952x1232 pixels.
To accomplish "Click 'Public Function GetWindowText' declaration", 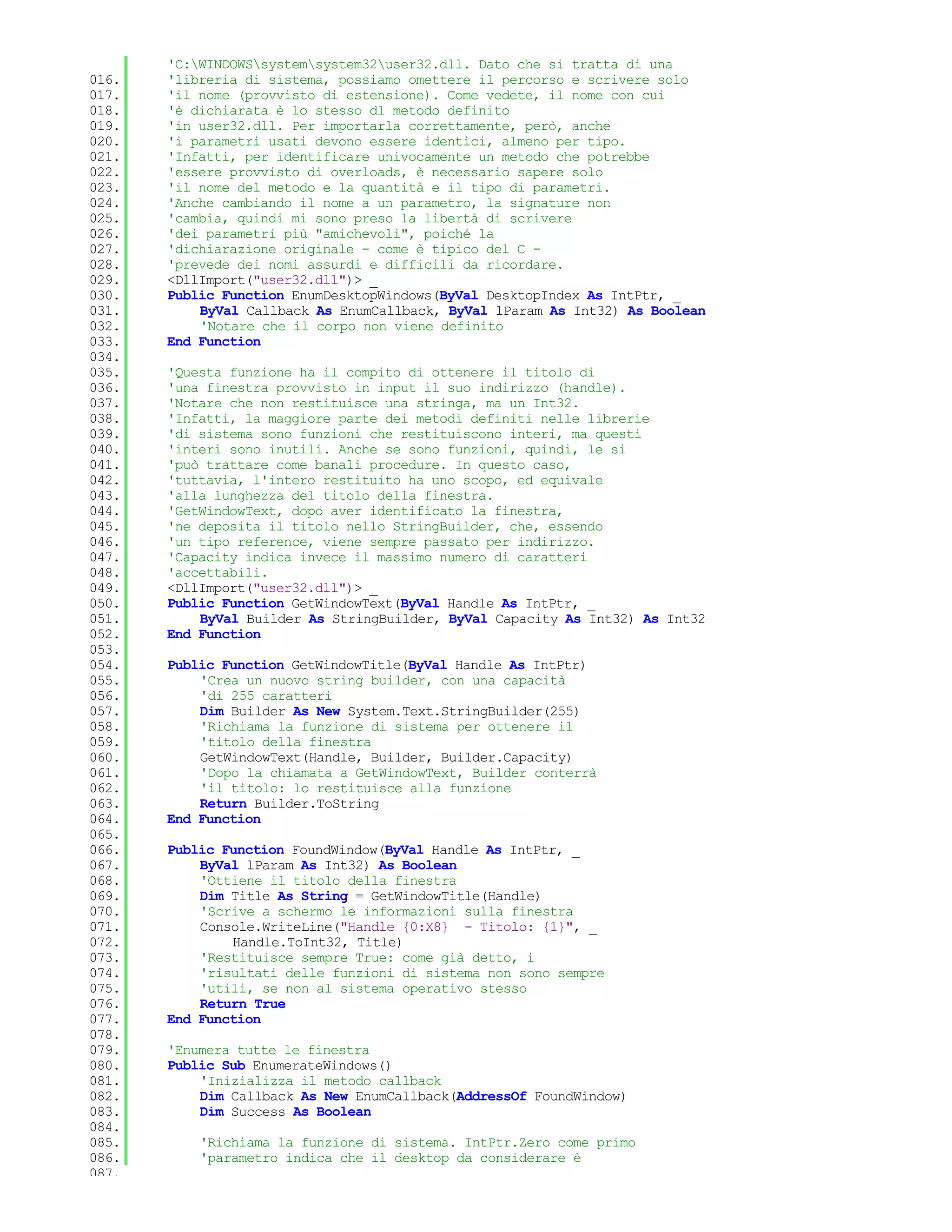I will (x=381, y=603).
